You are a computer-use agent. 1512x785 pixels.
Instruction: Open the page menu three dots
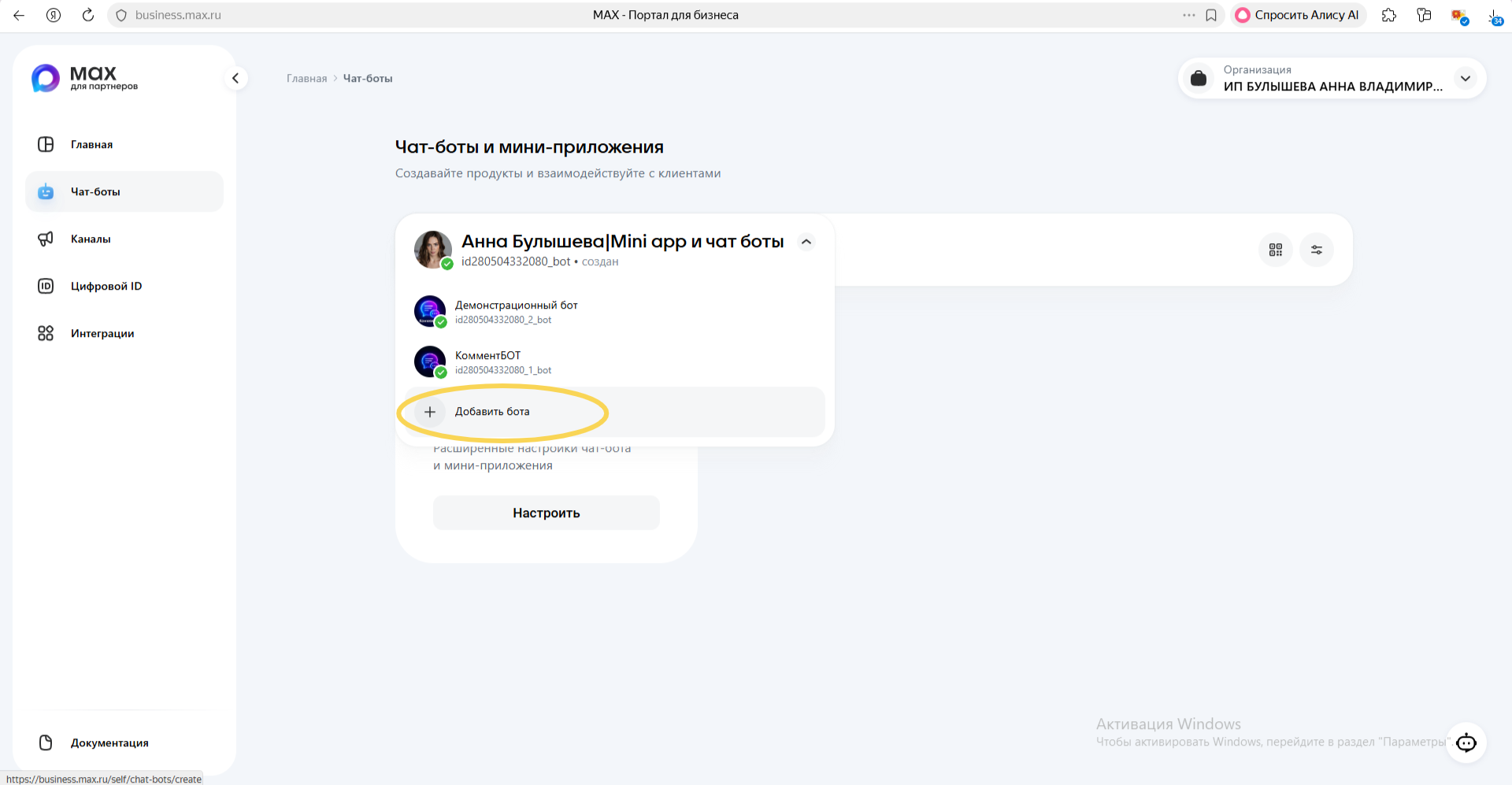pos(1189,15)
